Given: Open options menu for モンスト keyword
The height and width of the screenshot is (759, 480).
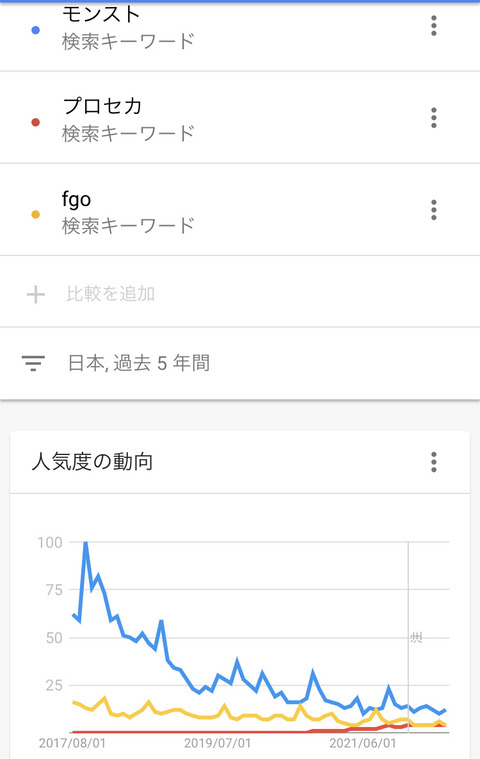Looking at the screenshot, I should click(x=434, y=26).
